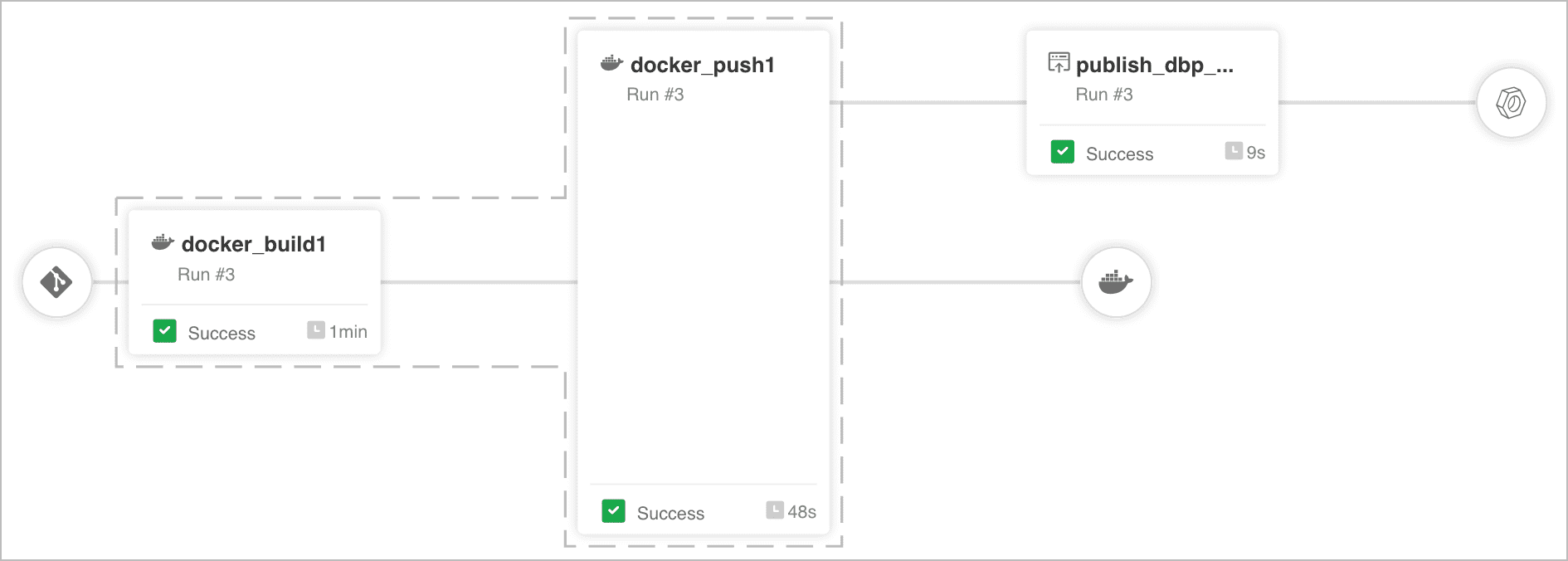Select Run #3 under publish_dbp step
The width and height of the screenshot is (1568, 561).
(x=1104, y=95)
